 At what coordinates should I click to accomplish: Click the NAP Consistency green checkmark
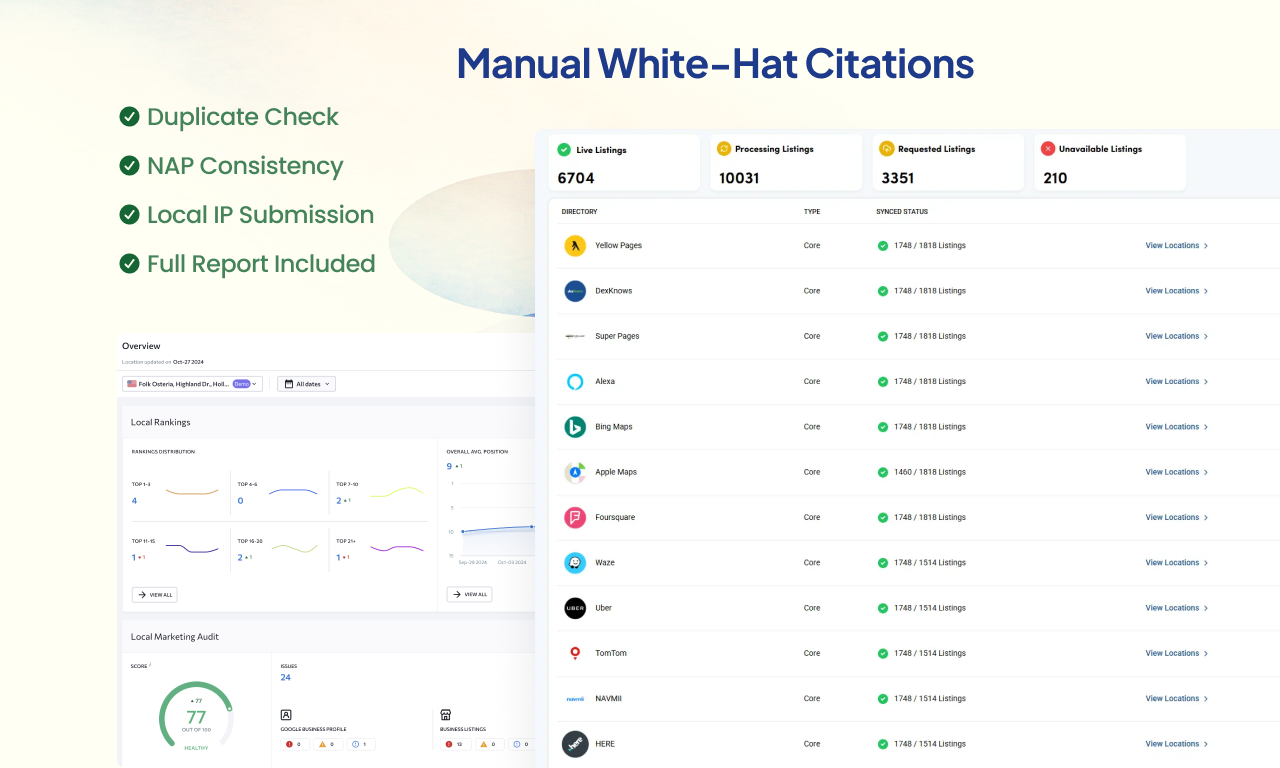point(129,166)
